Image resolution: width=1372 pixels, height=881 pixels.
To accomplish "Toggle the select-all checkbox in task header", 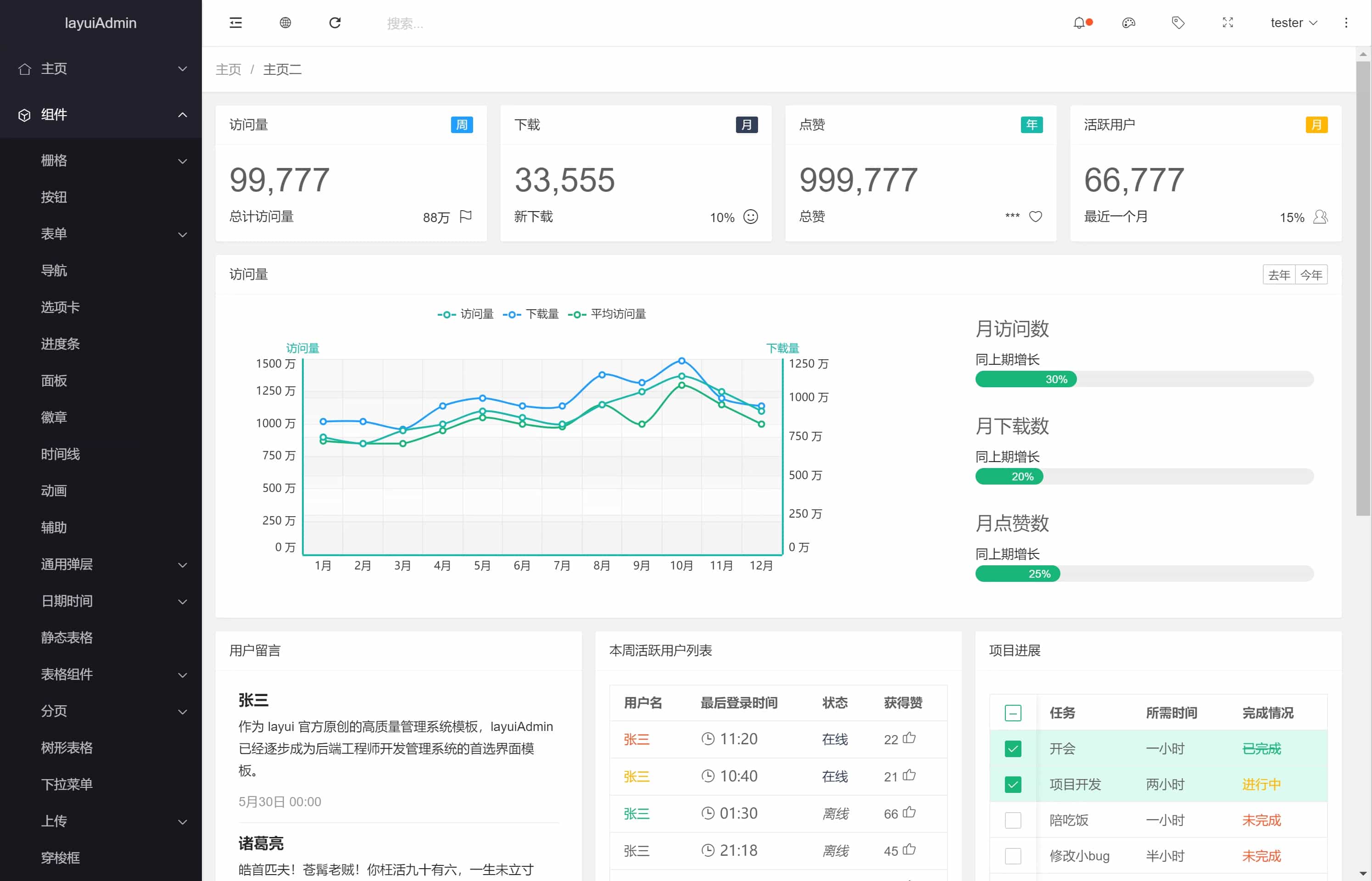I will pyautogui.click(x=1013, y=713).
